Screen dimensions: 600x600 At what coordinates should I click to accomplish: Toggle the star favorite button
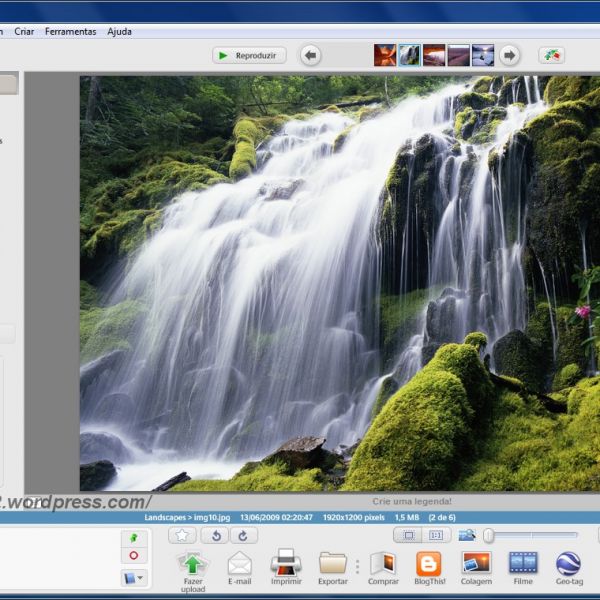(x=182, y=535)
